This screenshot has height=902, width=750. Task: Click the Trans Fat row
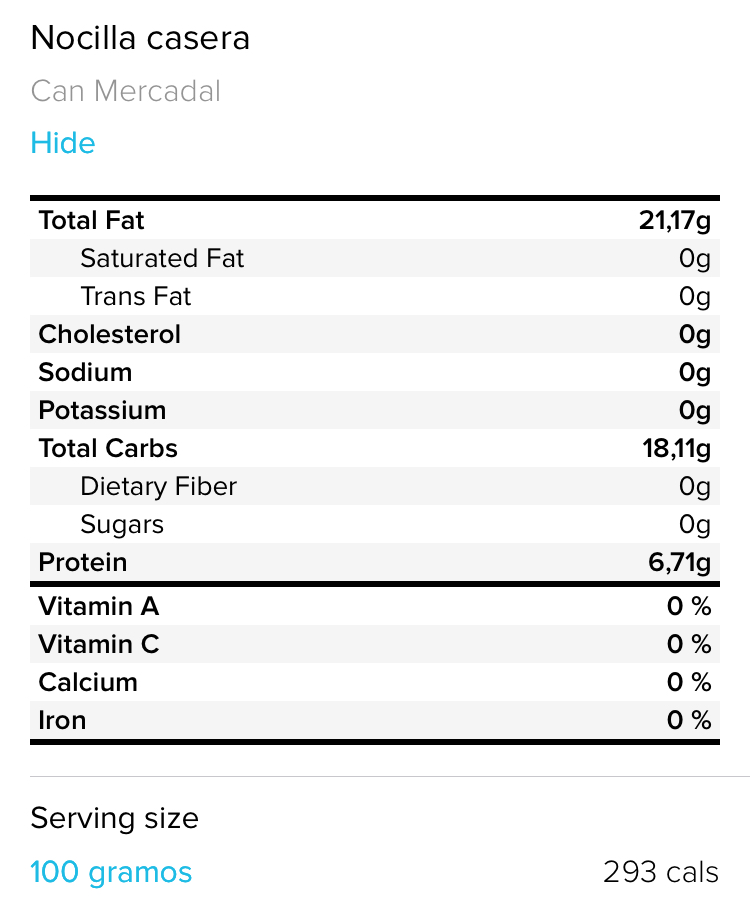374,297
